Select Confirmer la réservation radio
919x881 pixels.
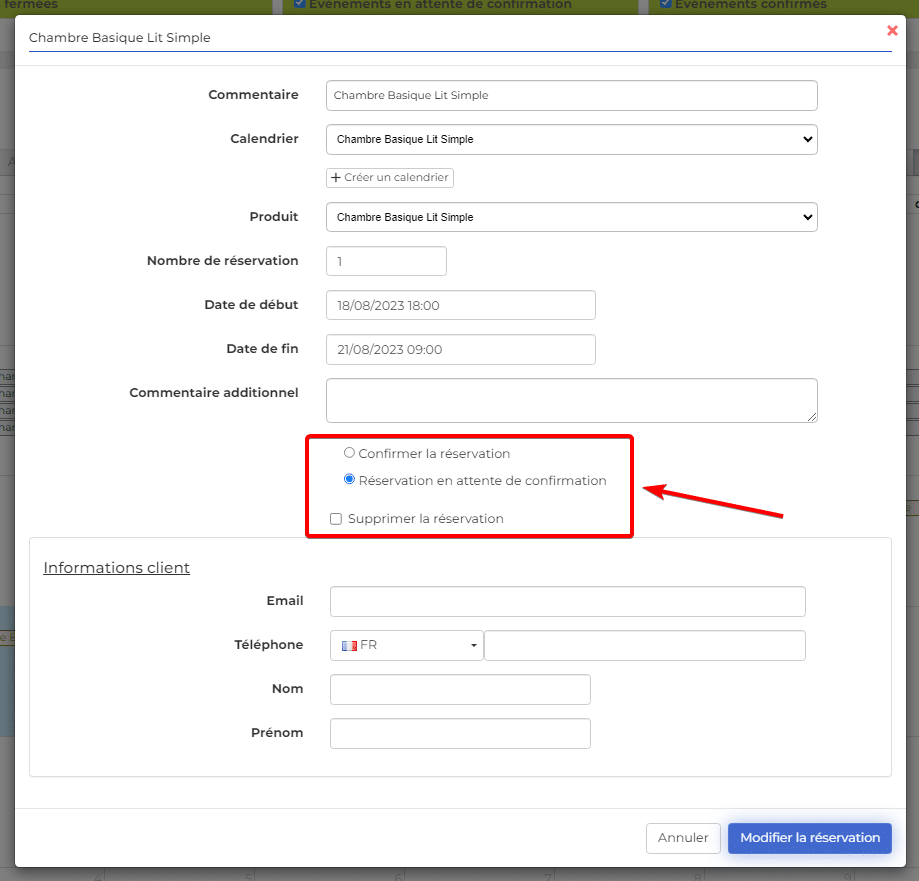coord(349,453)
